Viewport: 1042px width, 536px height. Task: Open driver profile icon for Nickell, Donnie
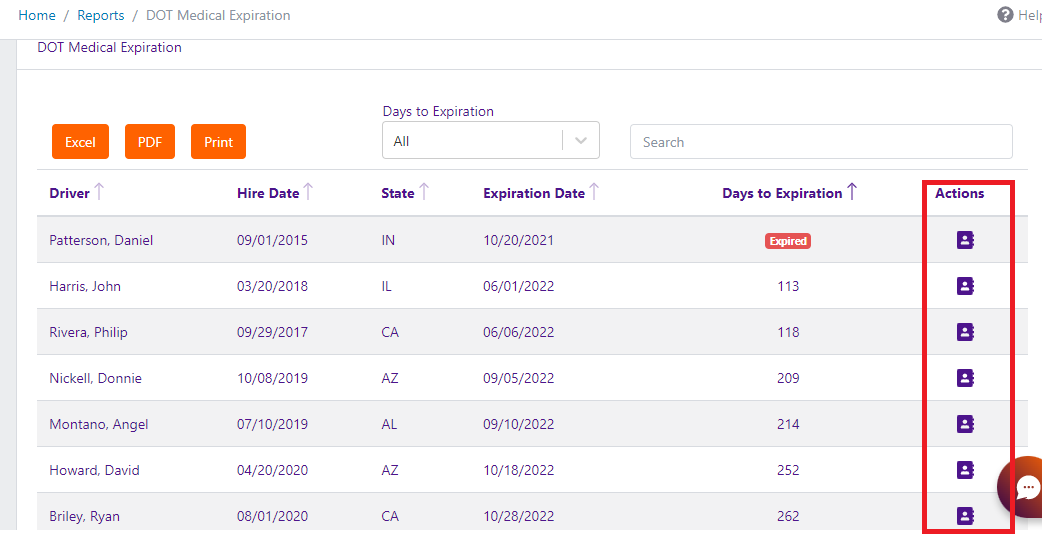[965, 378]
